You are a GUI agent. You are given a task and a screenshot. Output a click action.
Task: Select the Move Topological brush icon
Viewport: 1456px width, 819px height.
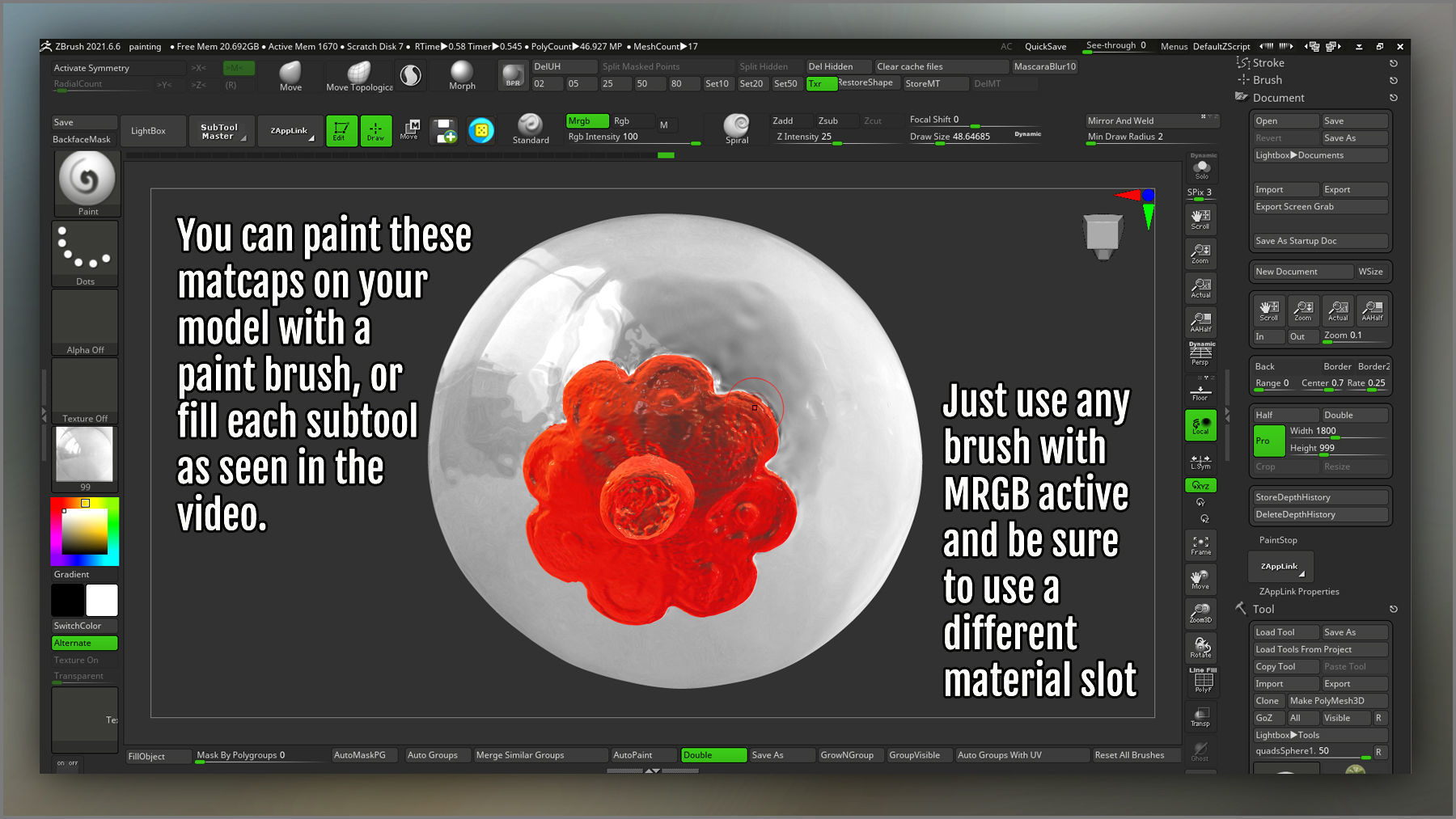[359, 76]
